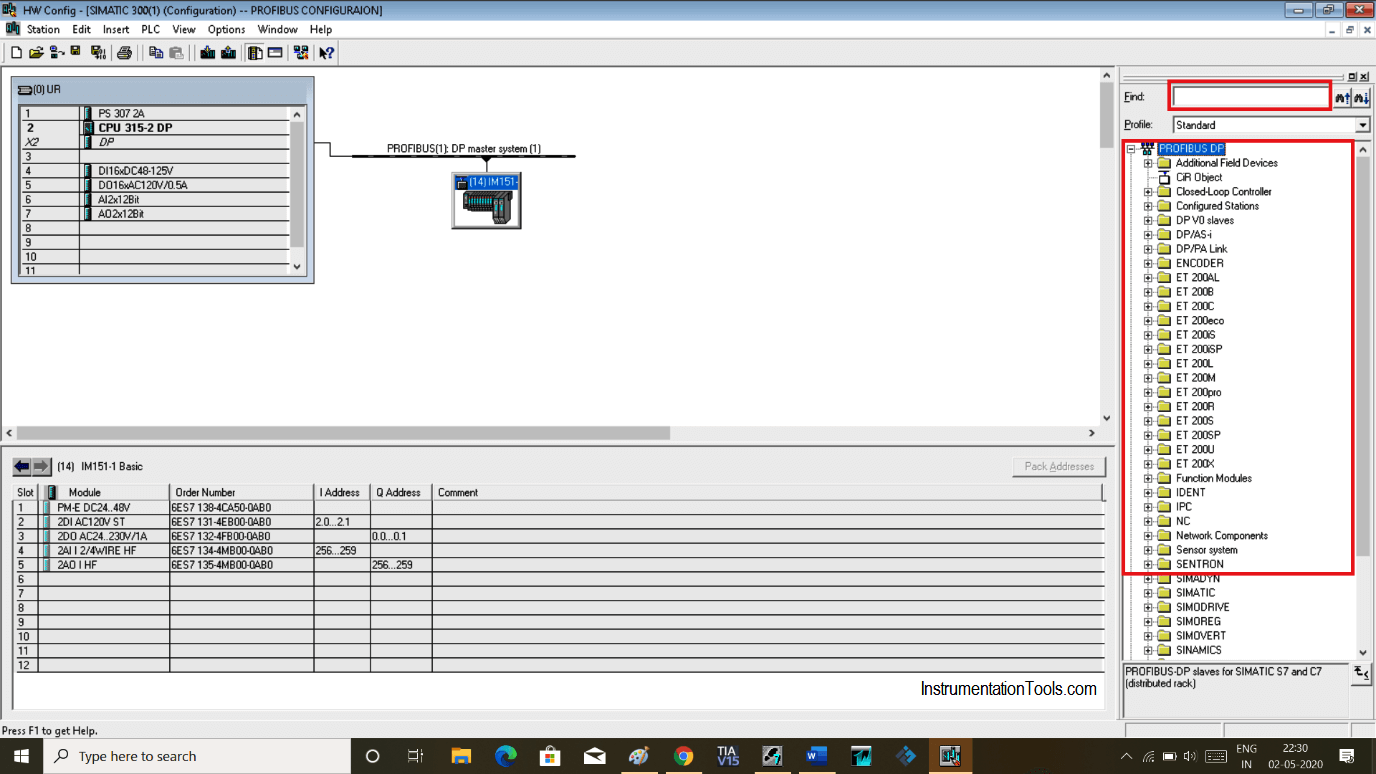Open Chrome from the taskbar
This screenshot has width=1376, height=774.
[683, 756]
